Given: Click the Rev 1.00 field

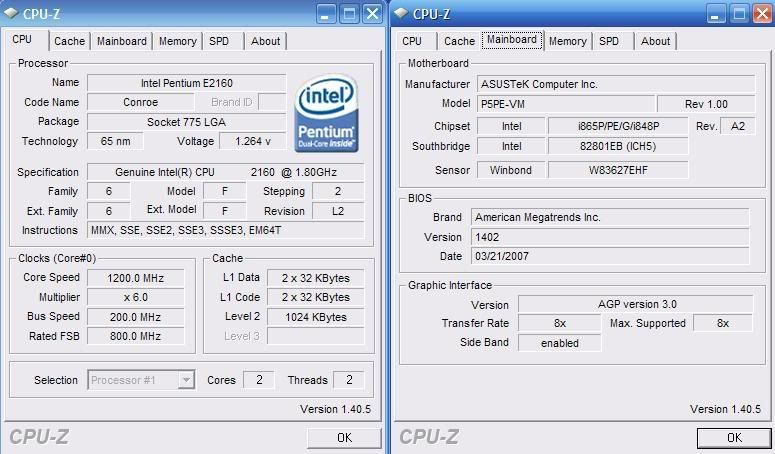Looking at the screenshot, I should point(706,104).
